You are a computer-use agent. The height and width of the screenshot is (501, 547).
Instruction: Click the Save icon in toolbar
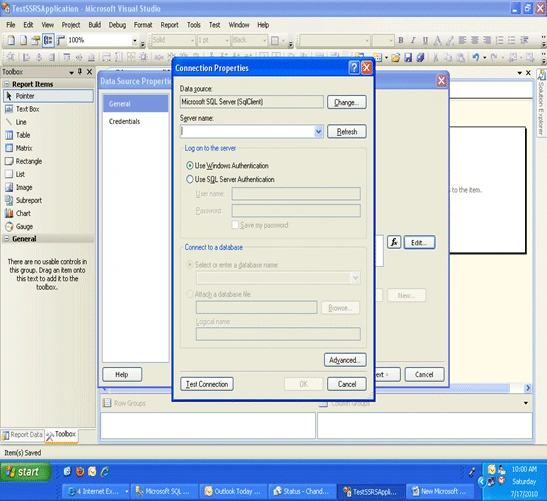click(x=408, y=57)
